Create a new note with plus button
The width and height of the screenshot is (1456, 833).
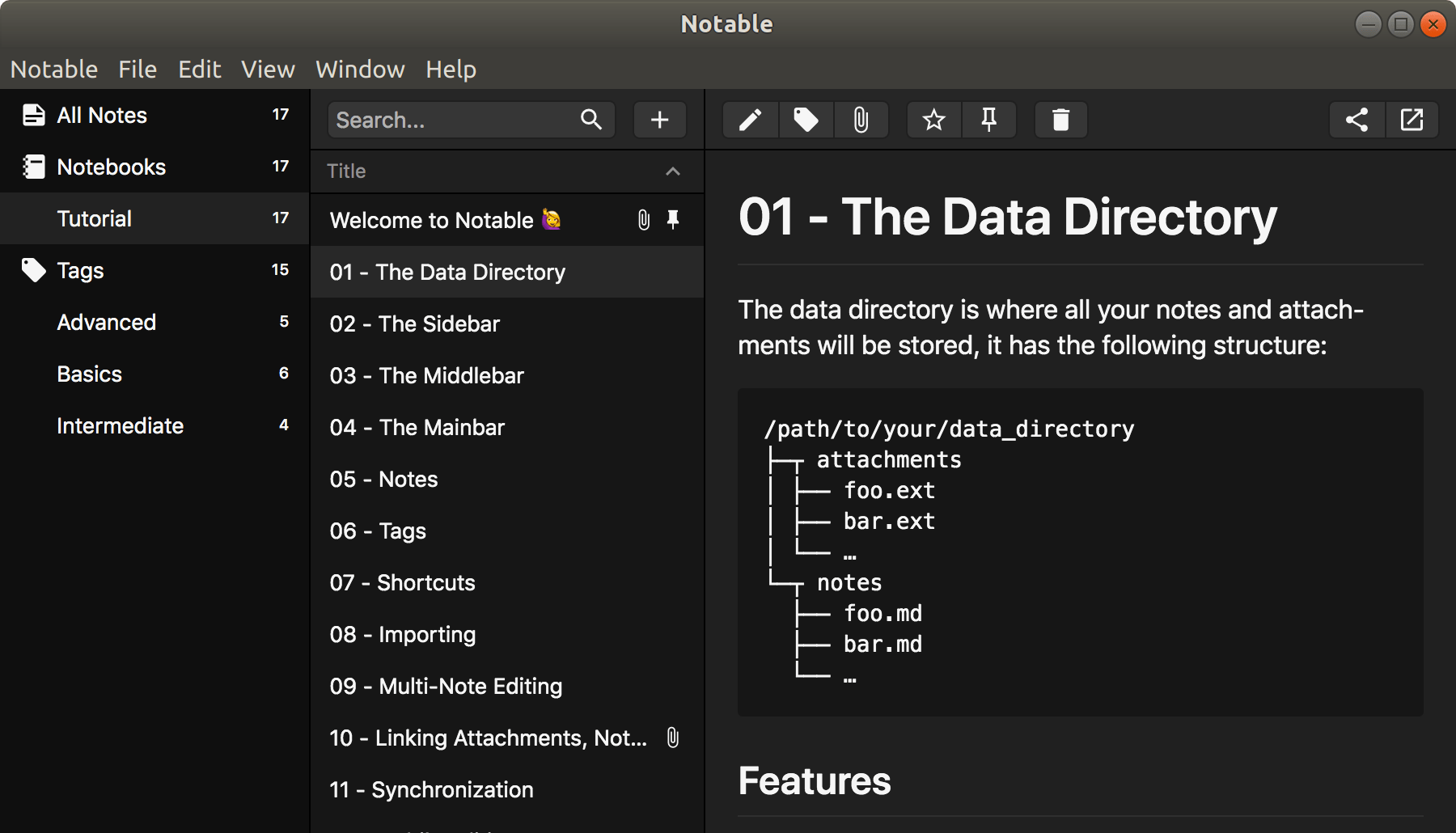click(x=660, y=120)
